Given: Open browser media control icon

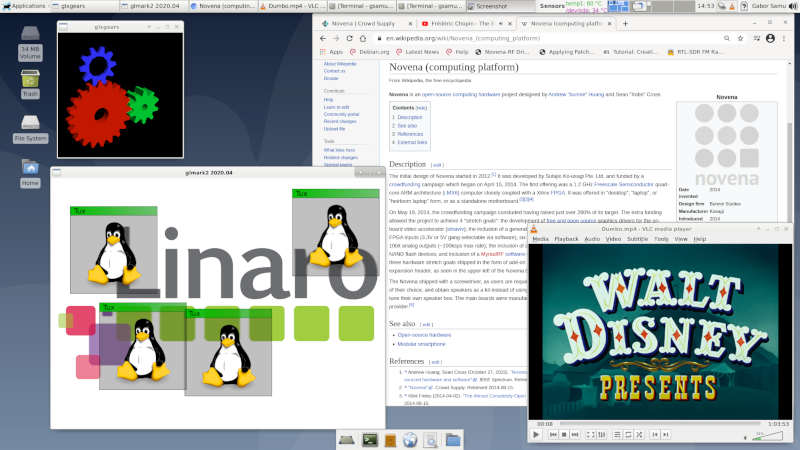Looking at the screenshot, I should [x=757, y=38].
